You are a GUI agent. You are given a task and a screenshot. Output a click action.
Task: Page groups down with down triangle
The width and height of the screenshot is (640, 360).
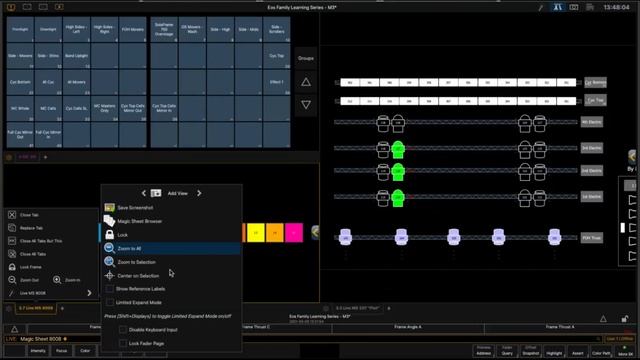coord(306,105)
